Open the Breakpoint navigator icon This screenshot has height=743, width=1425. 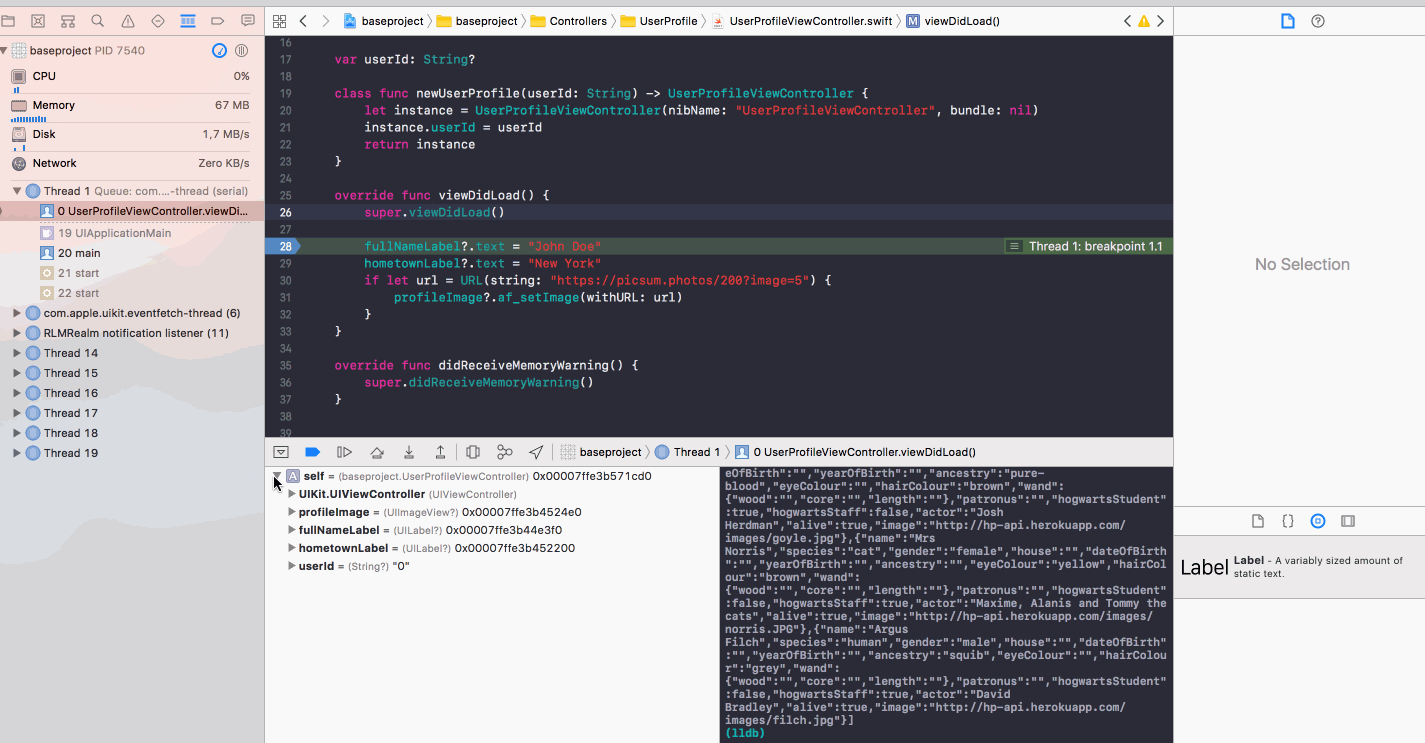218,20
